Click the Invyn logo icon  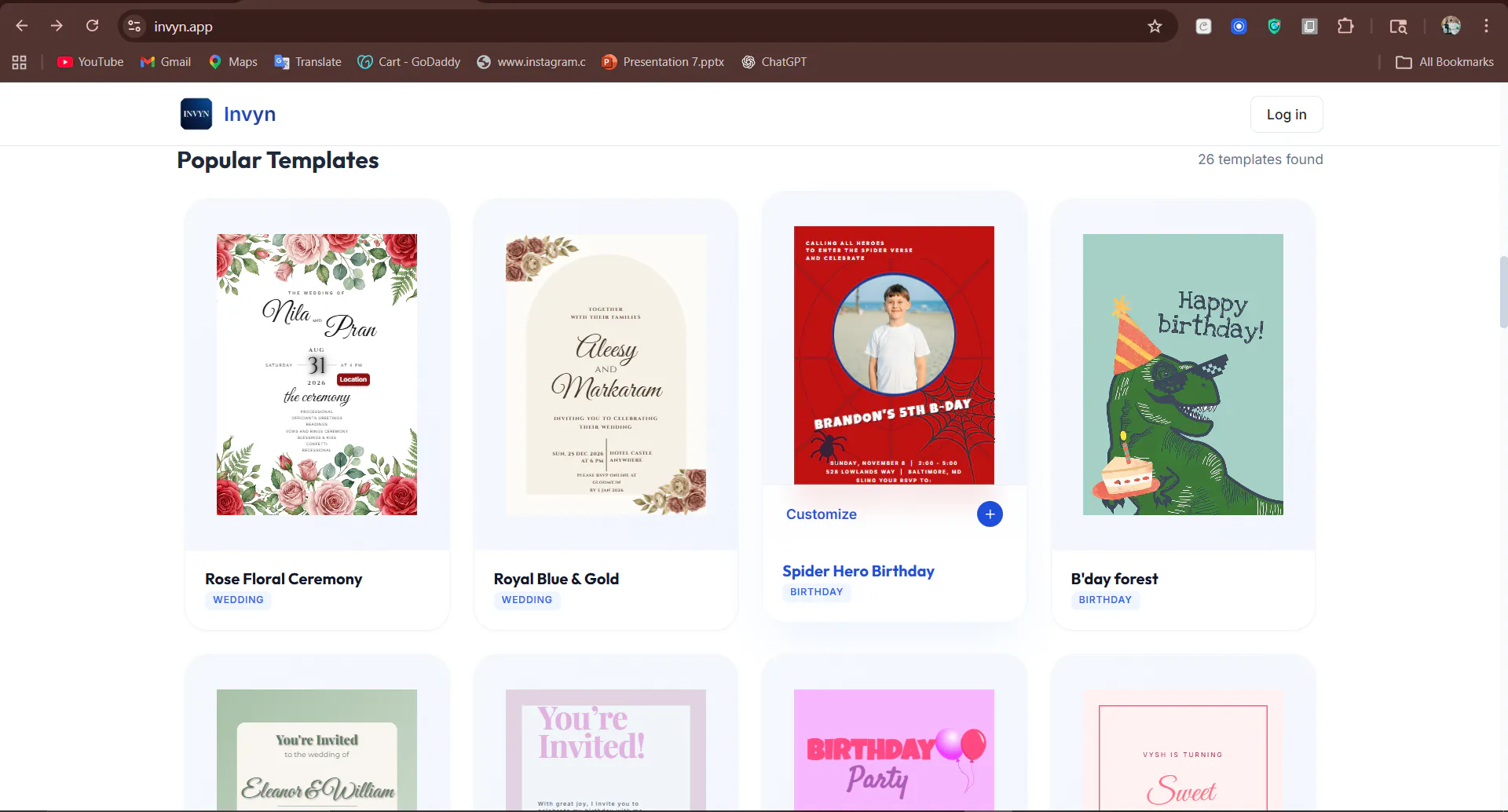(196, 114)
